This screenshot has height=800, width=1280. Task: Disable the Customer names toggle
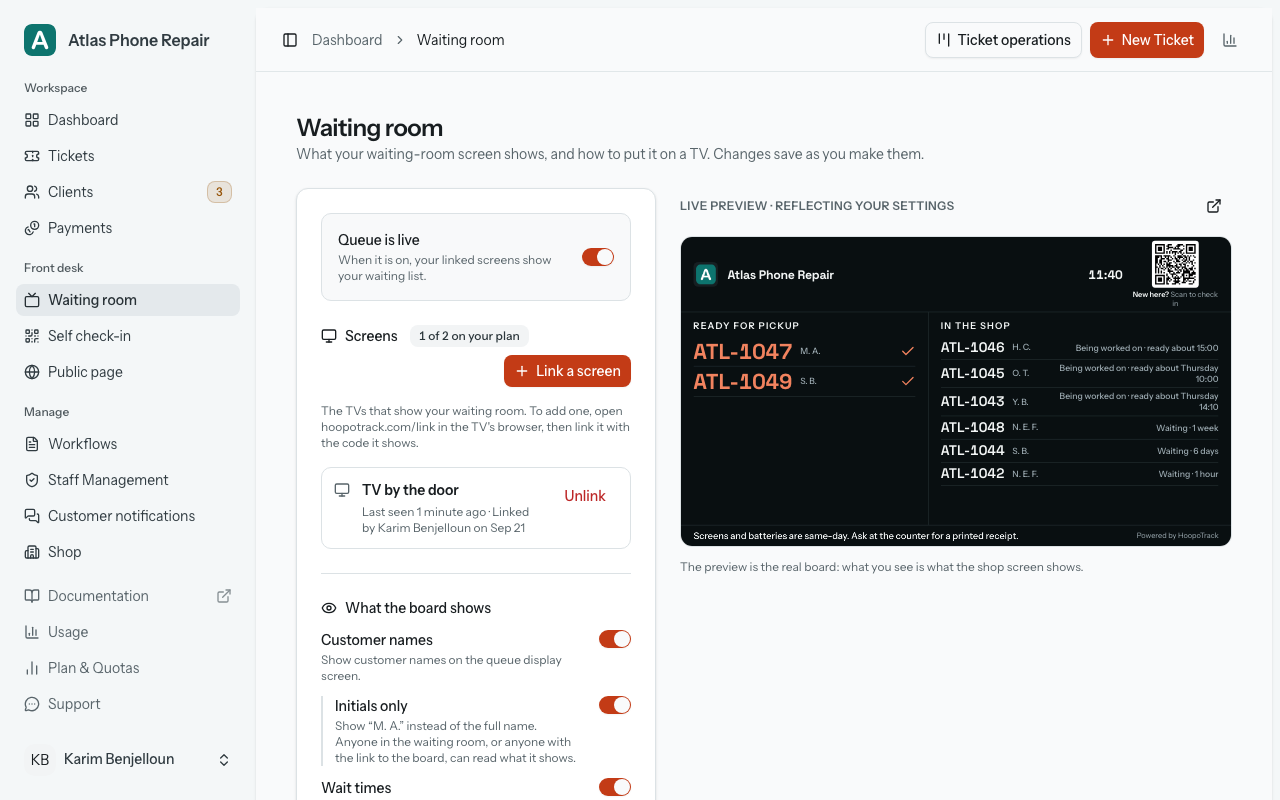coord(615,639)
